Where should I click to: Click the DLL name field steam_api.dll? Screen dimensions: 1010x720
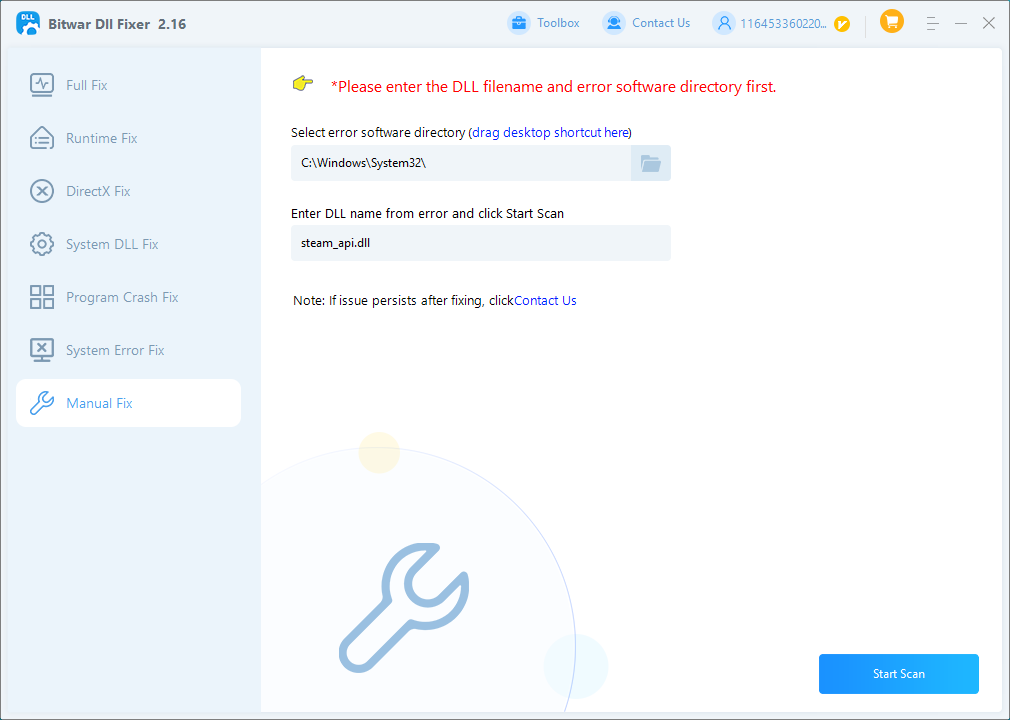click(x=481, y=243)
